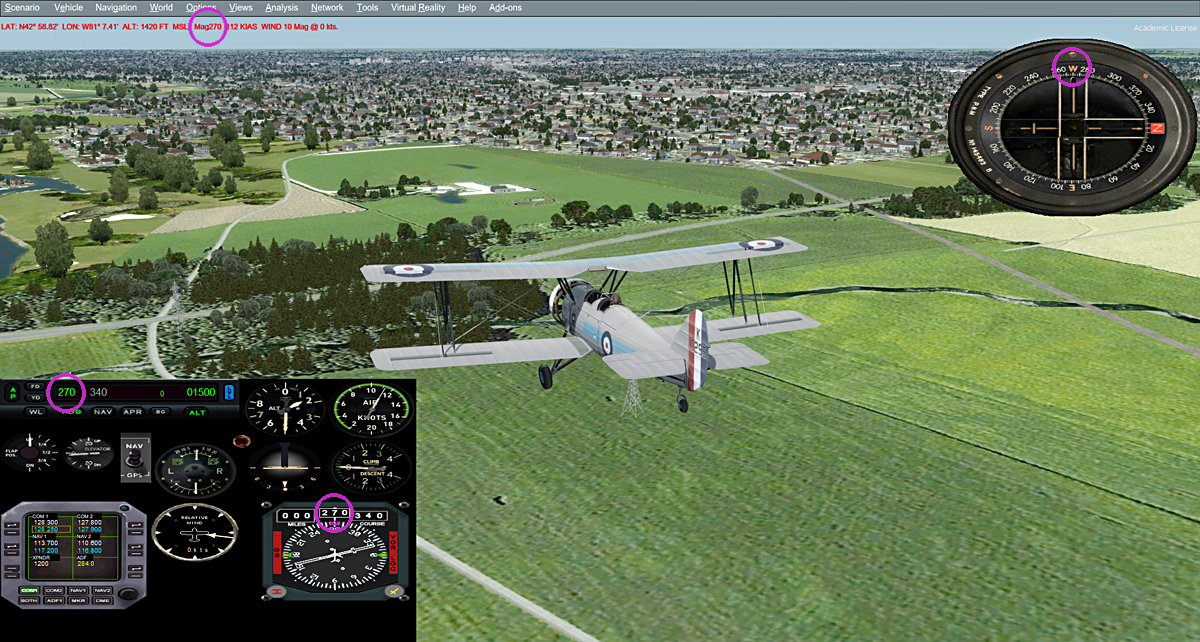1200x642 pixels.
Task: Click the turn coordinator gauge
Action: point(195,470)
